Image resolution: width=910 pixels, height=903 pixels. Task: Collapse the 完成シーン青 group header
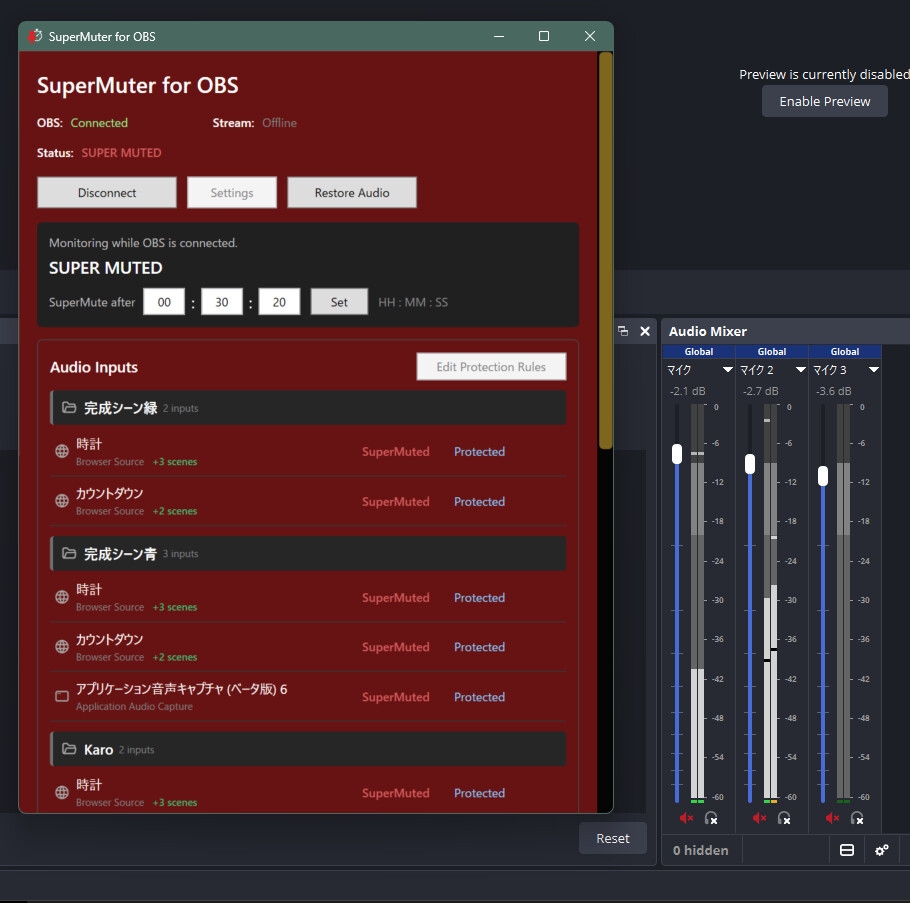[x=308, y=554]
